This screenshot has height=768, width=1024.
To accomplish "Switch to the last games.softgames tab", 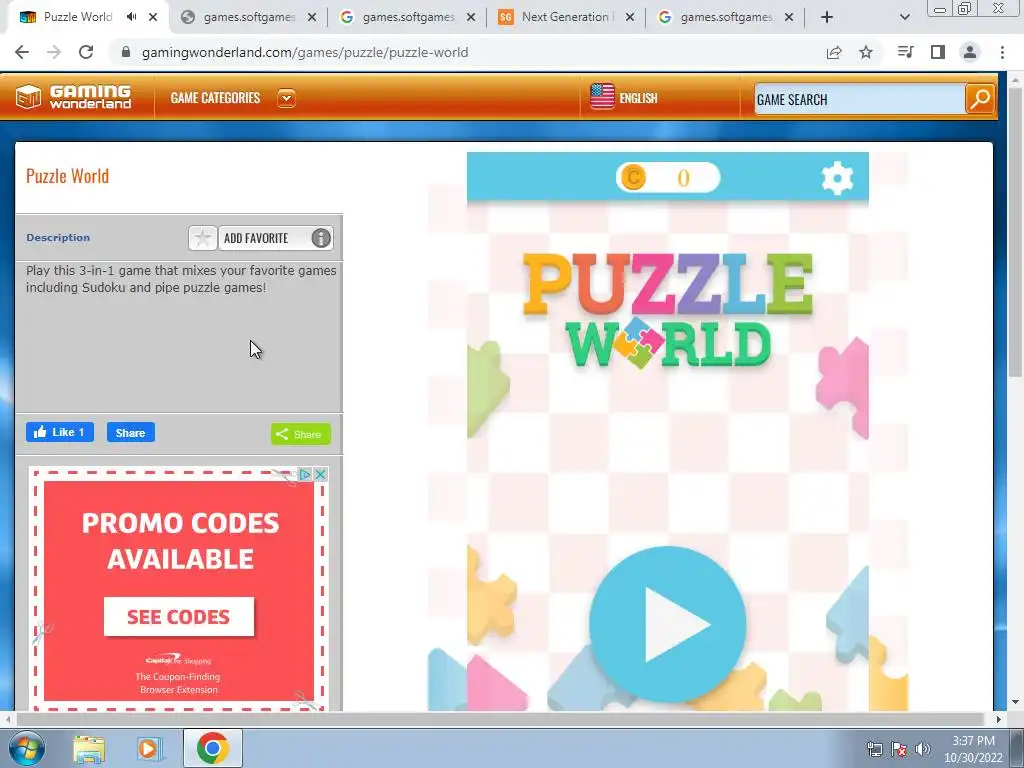I will pyautogui.click(x=726, y=17).
